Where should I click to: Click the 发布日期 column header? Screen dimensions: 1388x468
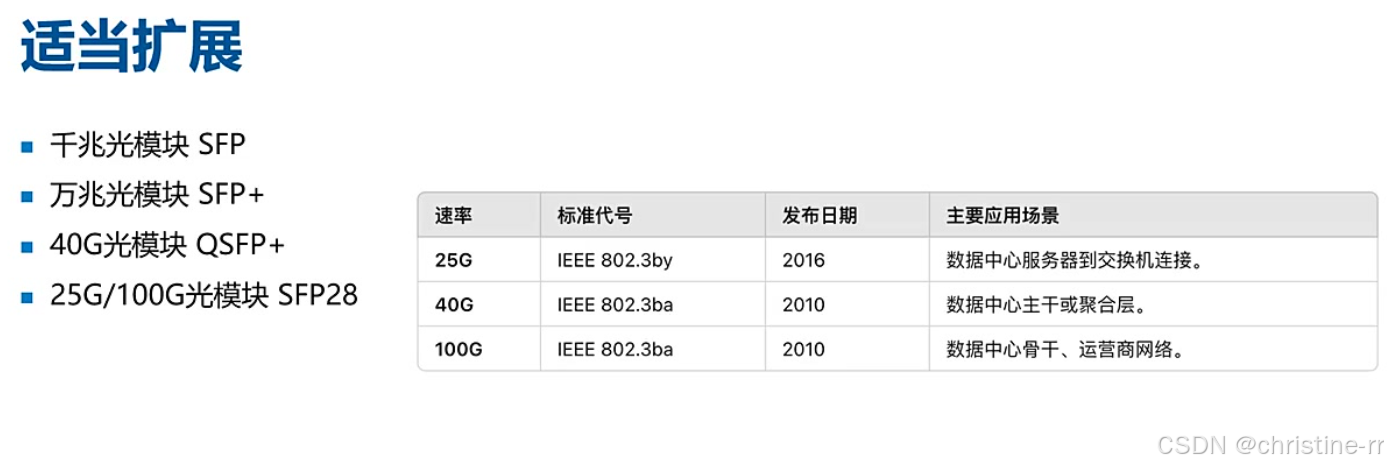coord(819,215)
